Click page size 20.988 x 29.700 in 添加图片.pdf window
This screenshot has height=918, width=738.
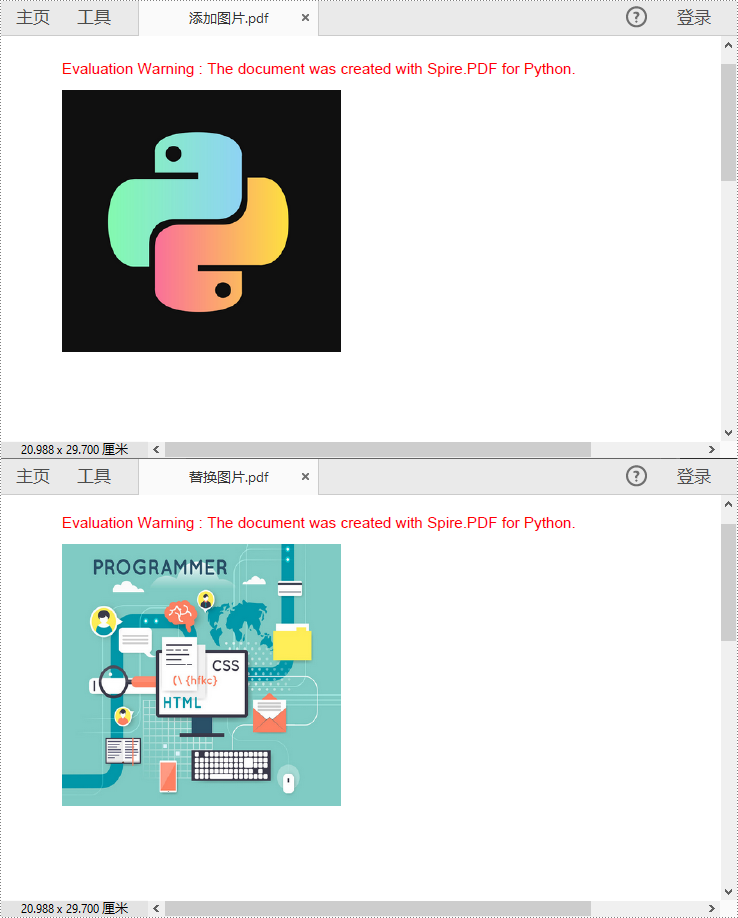(74, 450)
